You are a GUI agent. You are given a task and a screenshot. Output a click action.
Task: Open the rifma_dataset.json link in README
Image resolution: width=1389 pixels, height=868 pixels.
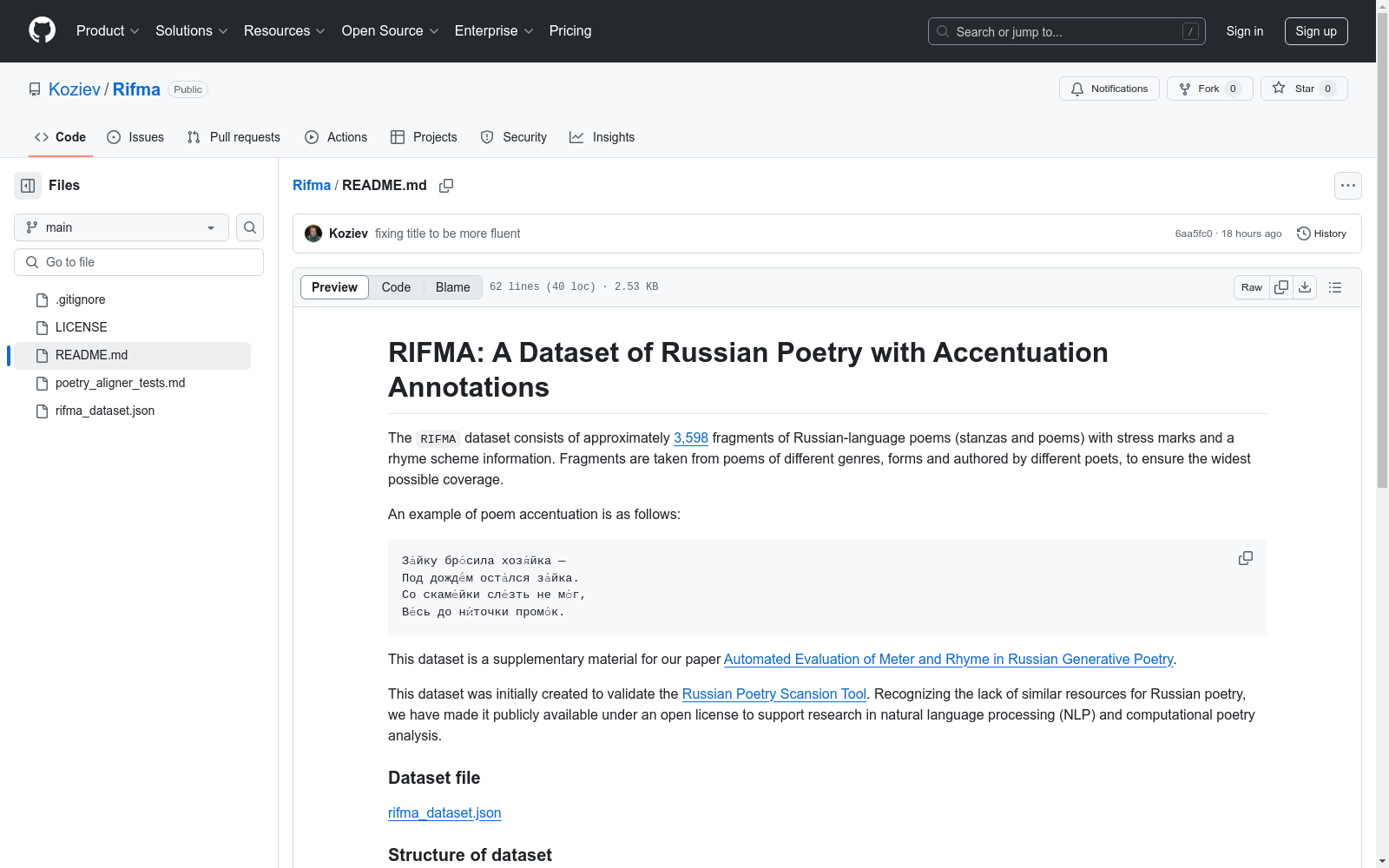click(x=444, y=812)
